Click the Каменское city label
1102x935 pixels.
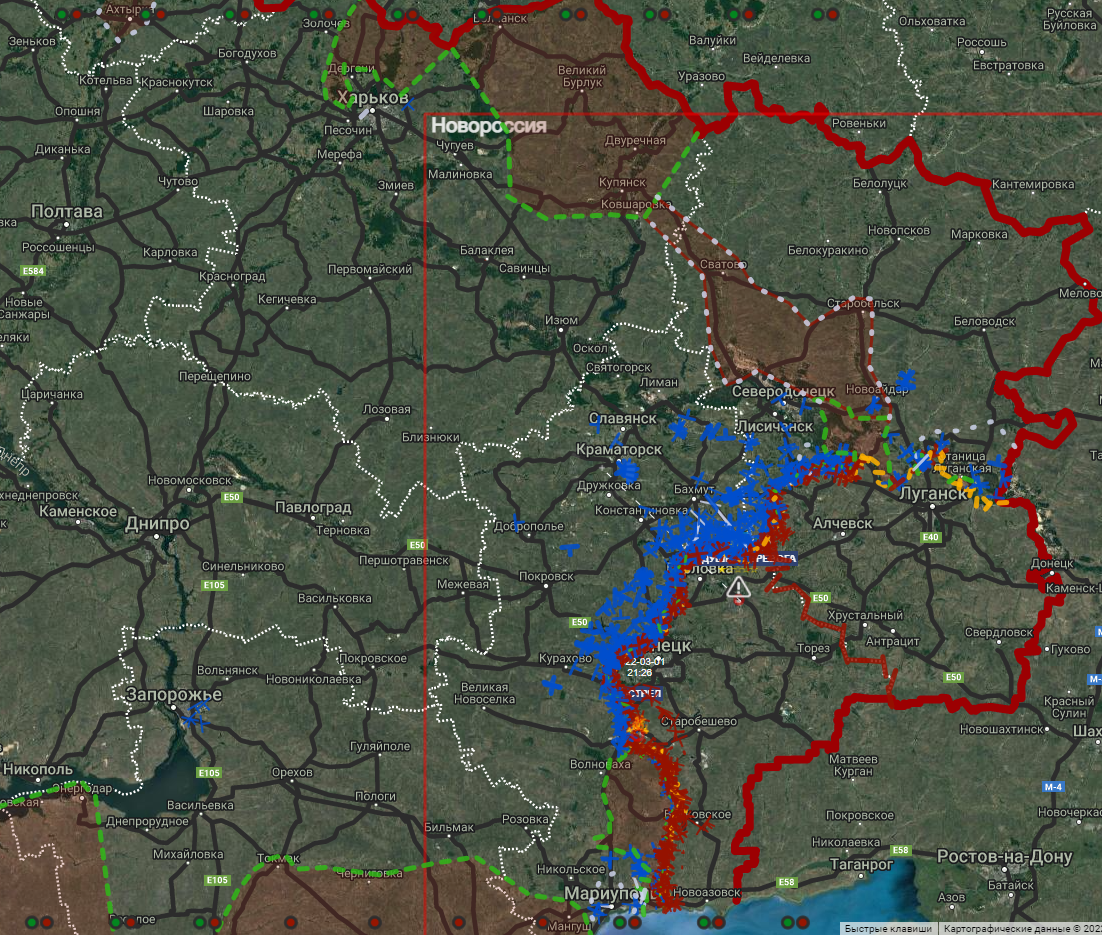78,511
